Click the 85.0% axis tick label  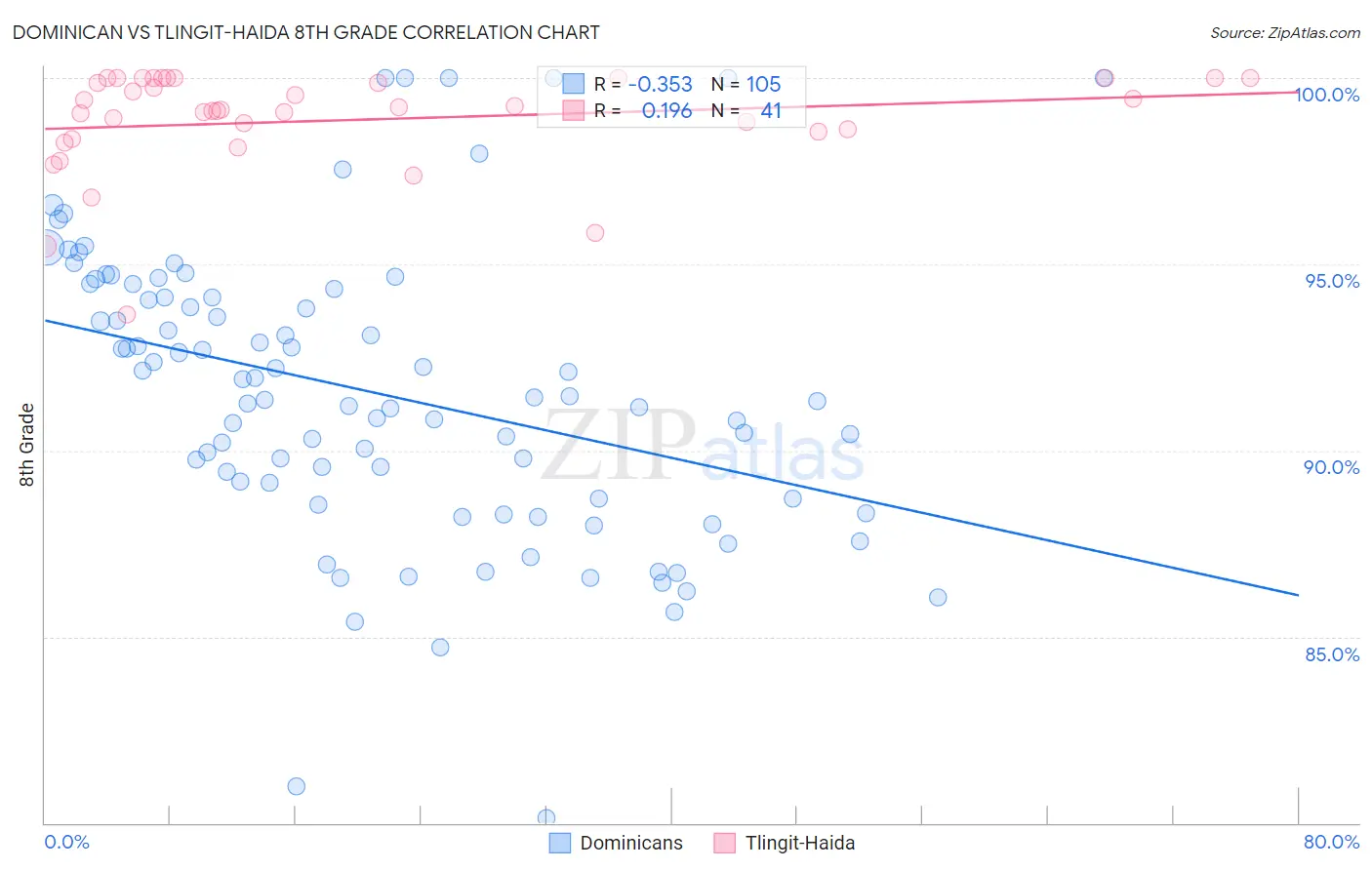click(1332, 654)
